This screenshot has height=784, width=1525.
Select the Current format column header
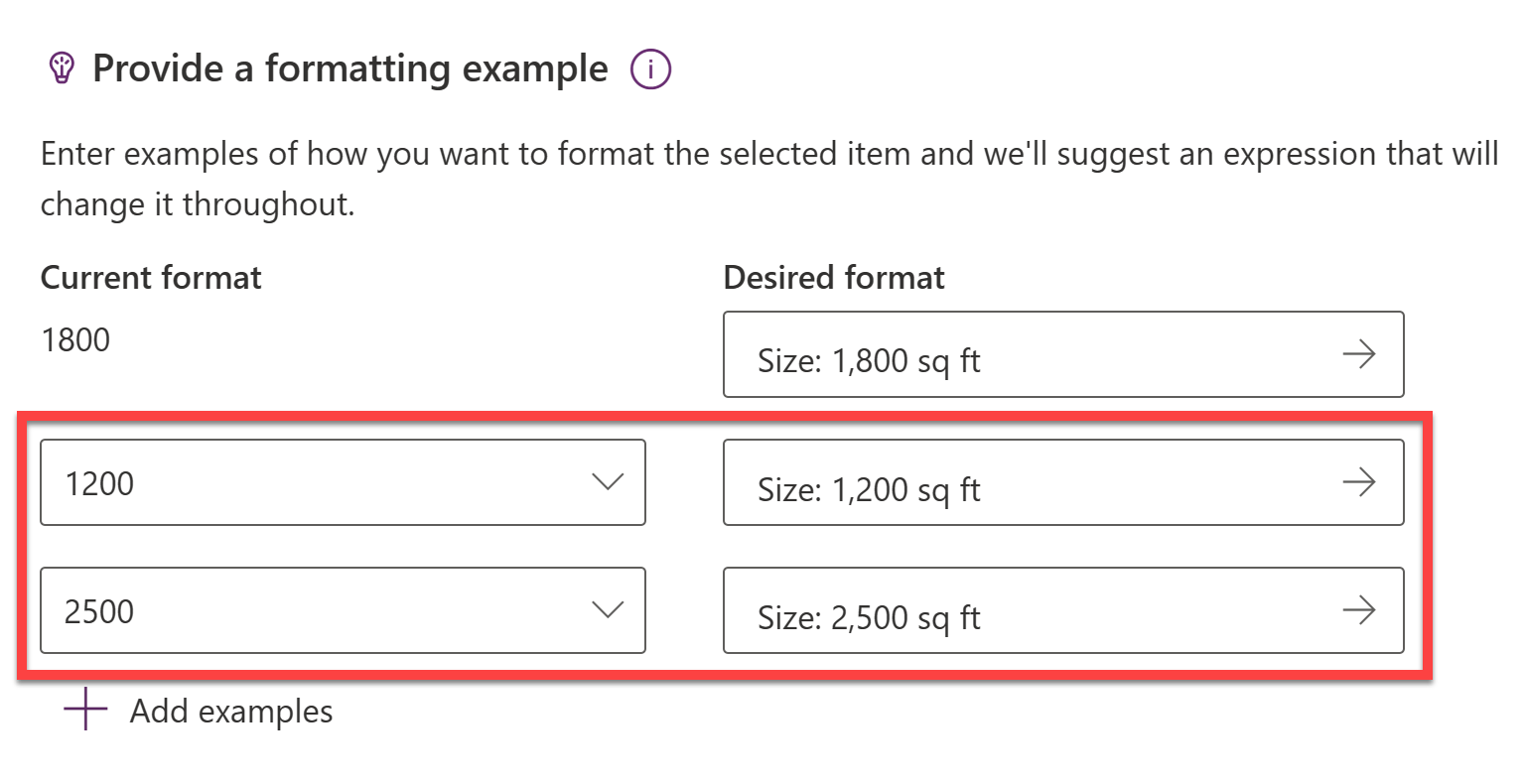151,277
